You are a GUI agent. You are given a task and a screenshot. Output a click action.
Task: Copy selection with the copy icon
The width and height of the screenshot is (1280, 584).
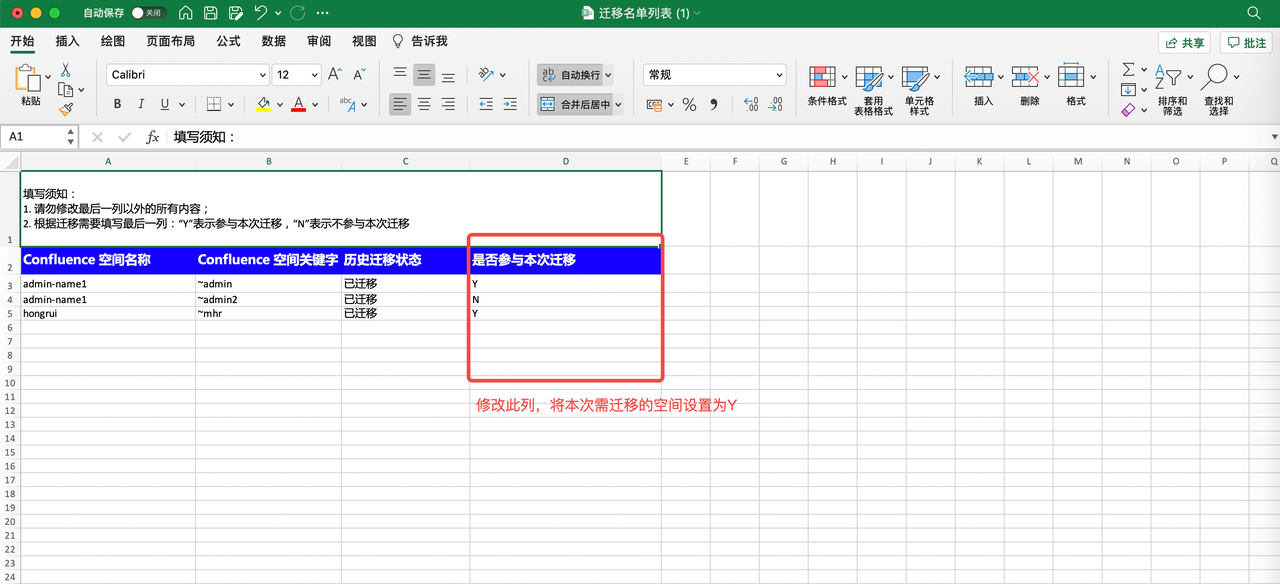coord(65,90)
